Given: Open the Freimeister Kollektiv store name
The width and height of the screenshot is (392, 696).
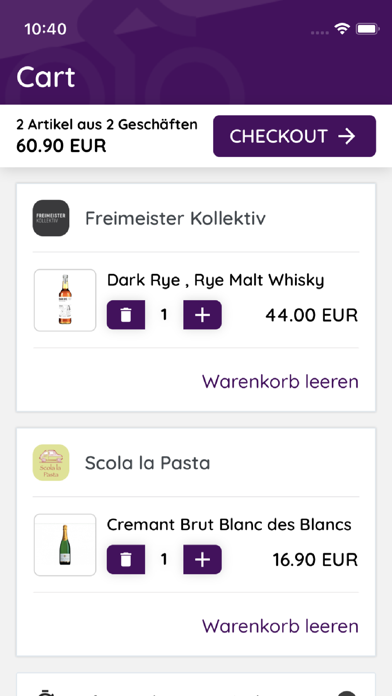Looking at the screenshot, I should pyautogui.click(x=175, y=218).
